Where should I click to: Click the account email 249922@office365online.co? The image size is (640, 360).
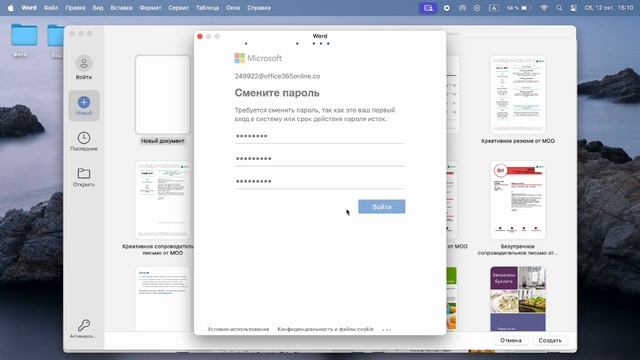(x=277, y=76)
